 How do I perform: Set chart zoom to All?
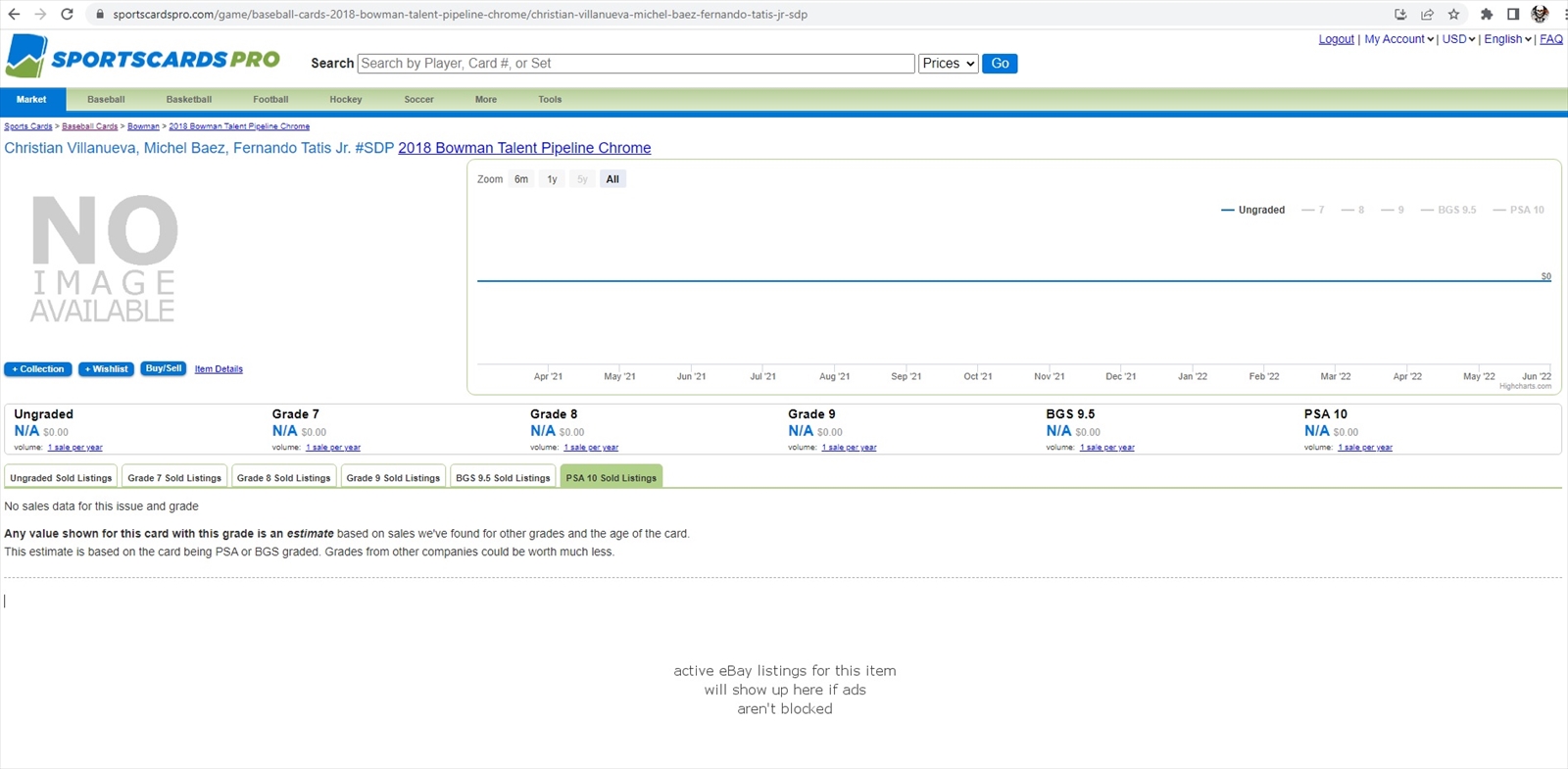pyautogui.click(x=612, y=179)
